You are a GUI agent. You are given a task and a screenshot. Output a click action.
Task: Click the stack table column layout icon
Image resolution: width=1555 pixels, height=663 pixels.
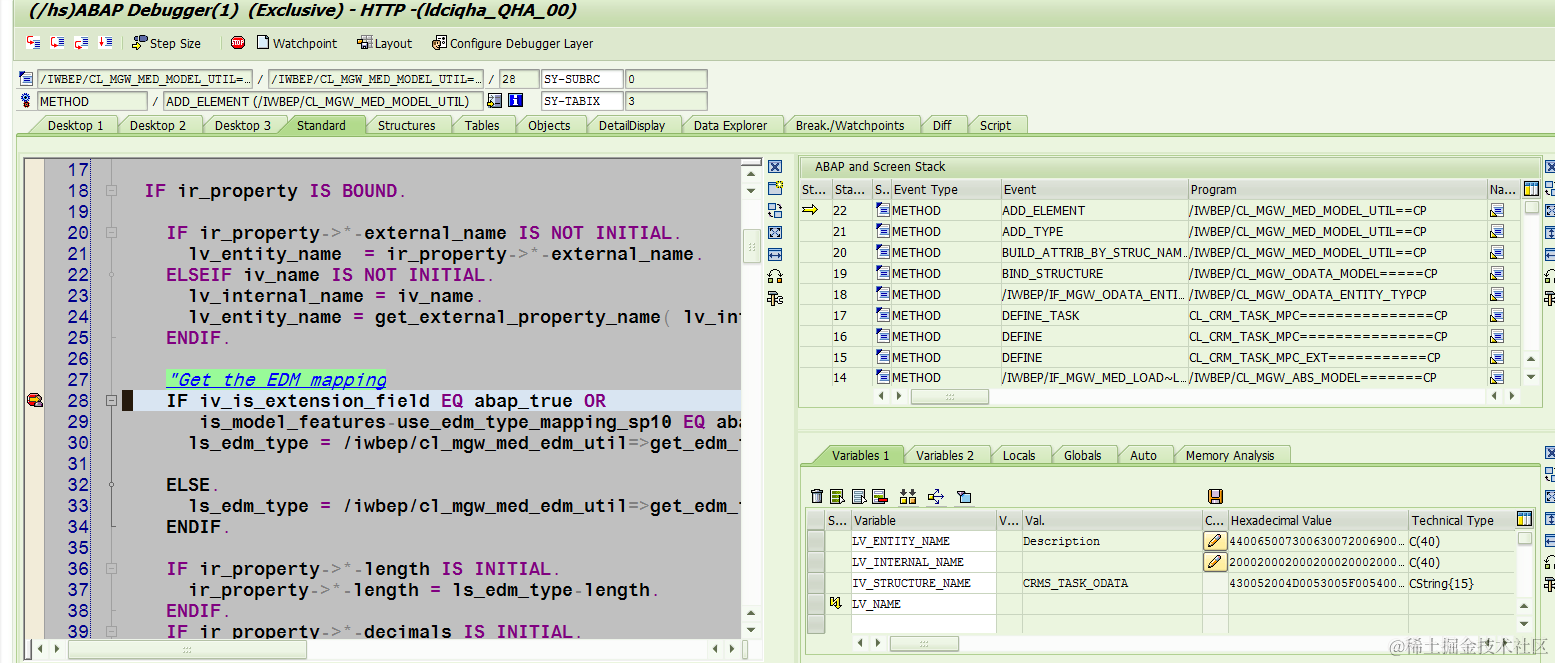[1530, 189]
